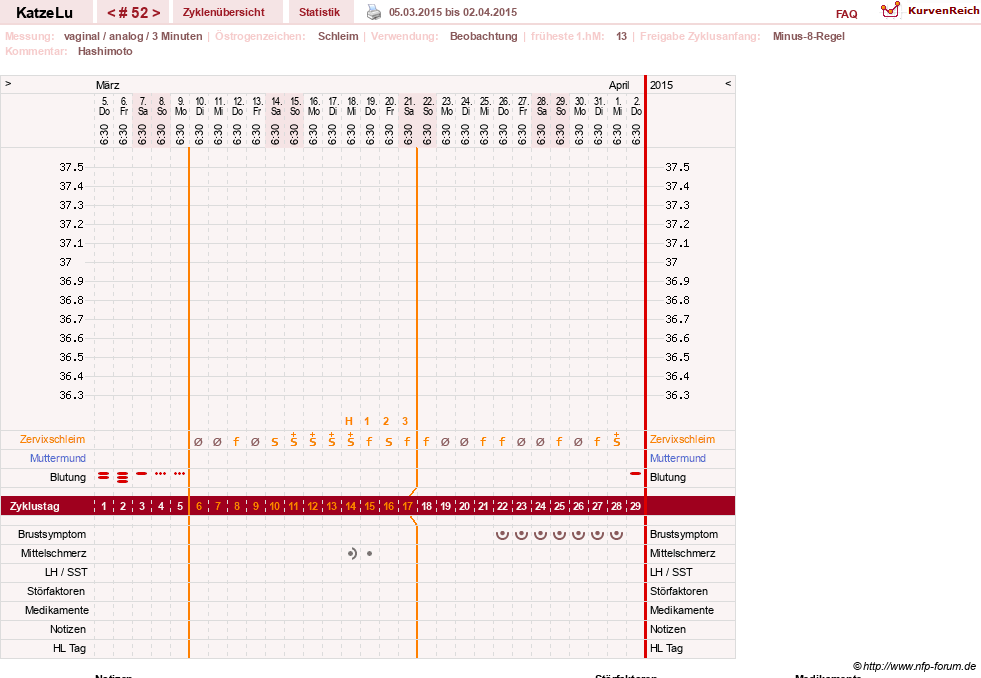Viewport: 981px width, 678px height.
Task: Click the cervical mucus S+ symbol on March 18
Action: [x=350, y=440]
